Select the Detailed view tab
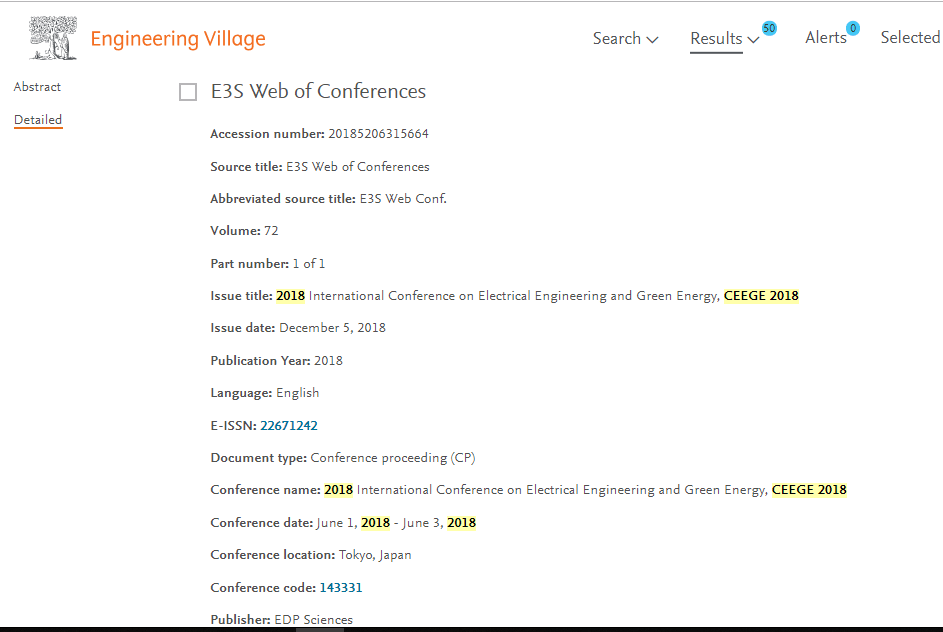 (38, 120)
